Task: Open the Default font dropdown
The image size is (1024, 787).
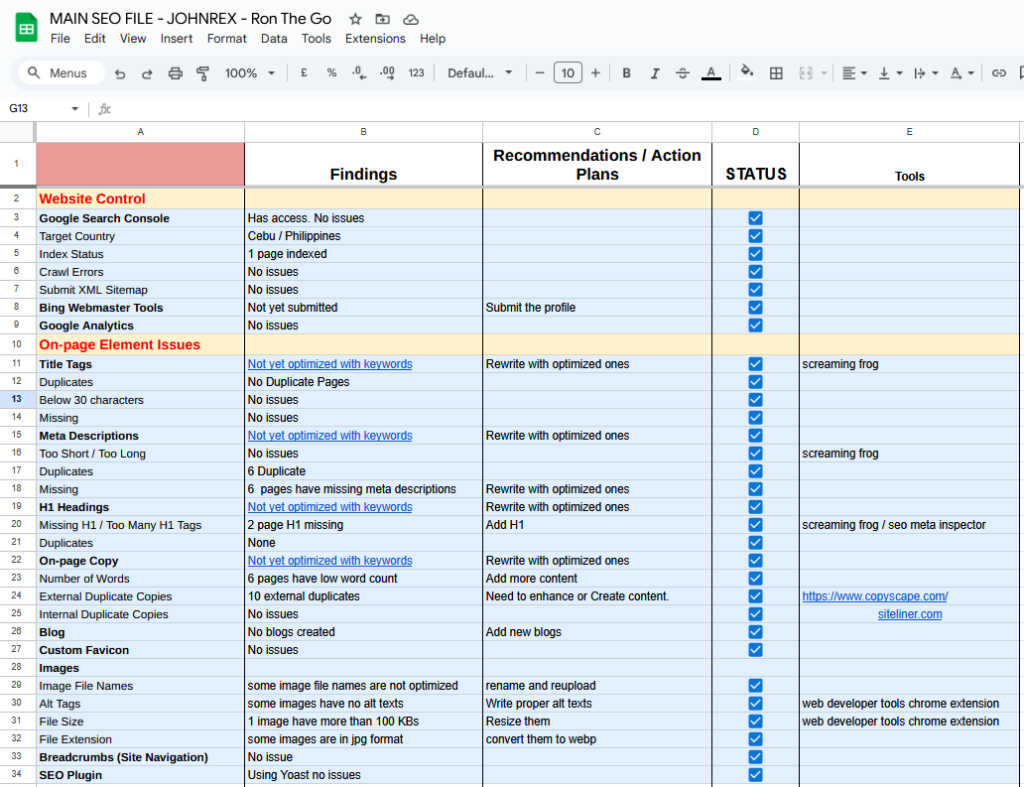Action: pos(479,73)
